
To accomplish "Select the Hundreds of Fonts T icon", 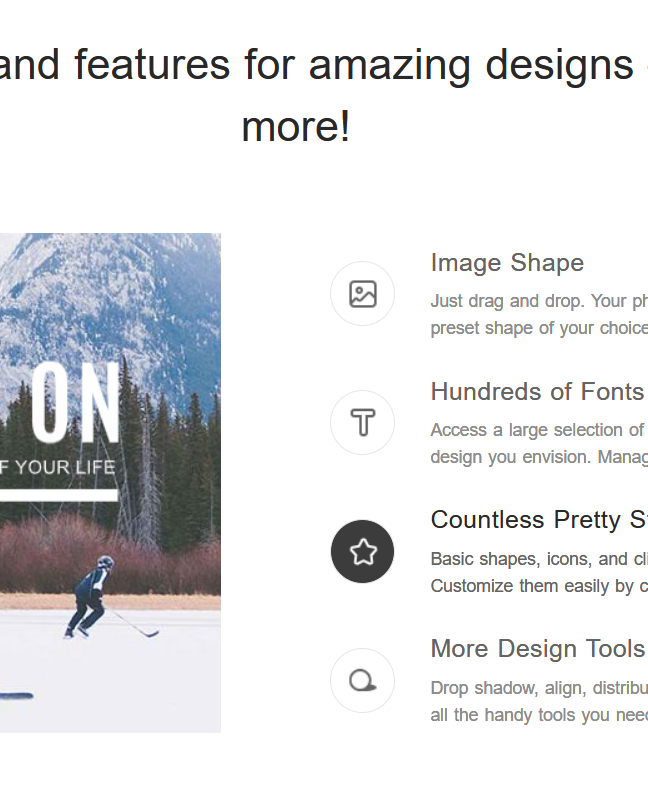I will [362, 423].
